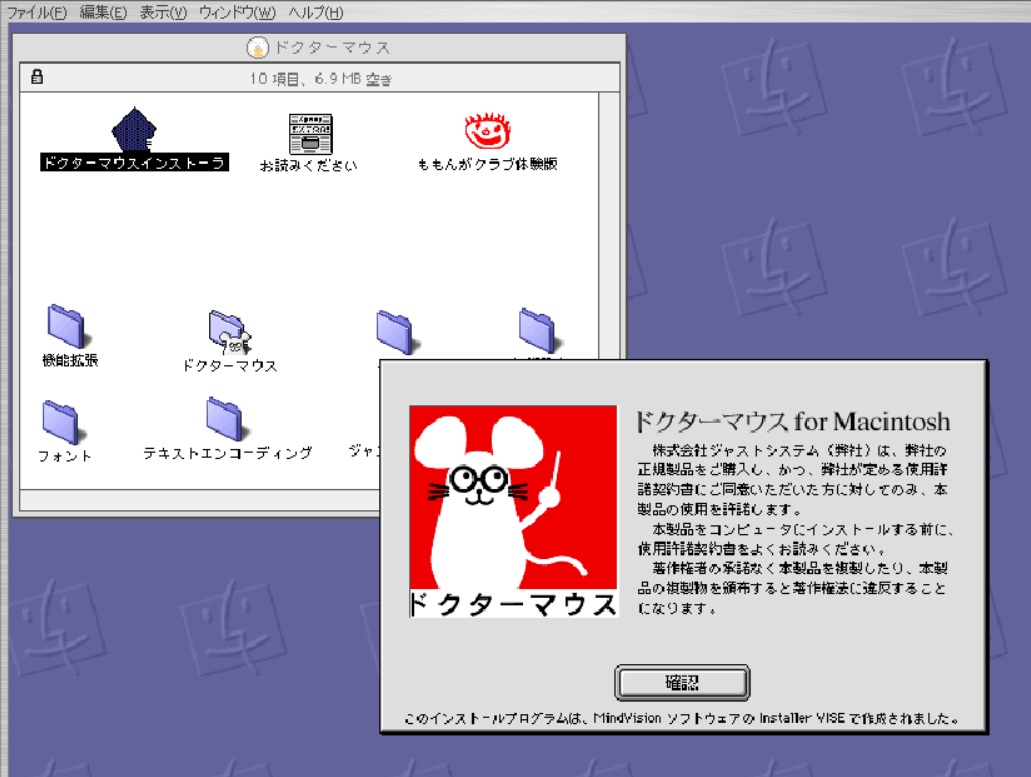
Task: Click the 機能拡張 folder label
Action: (70, 360)
